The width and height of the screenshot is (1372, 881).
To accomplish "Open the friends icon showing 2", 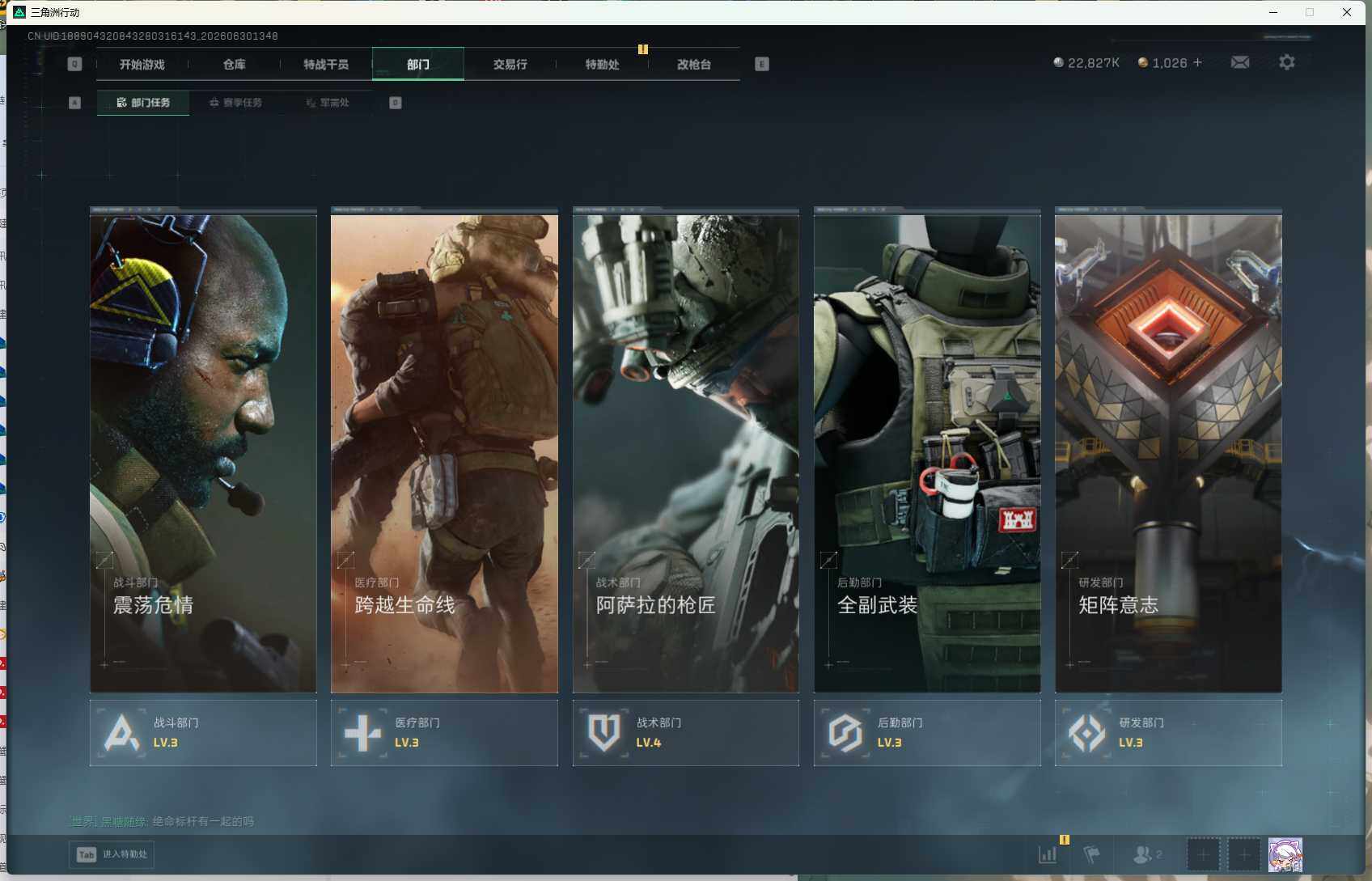I will [x=1147, y=854].
